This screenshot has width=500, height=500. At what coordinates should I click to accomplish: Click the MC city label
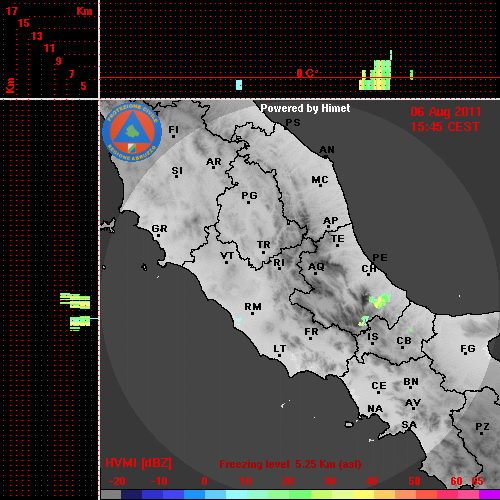[x=320, y=180]
